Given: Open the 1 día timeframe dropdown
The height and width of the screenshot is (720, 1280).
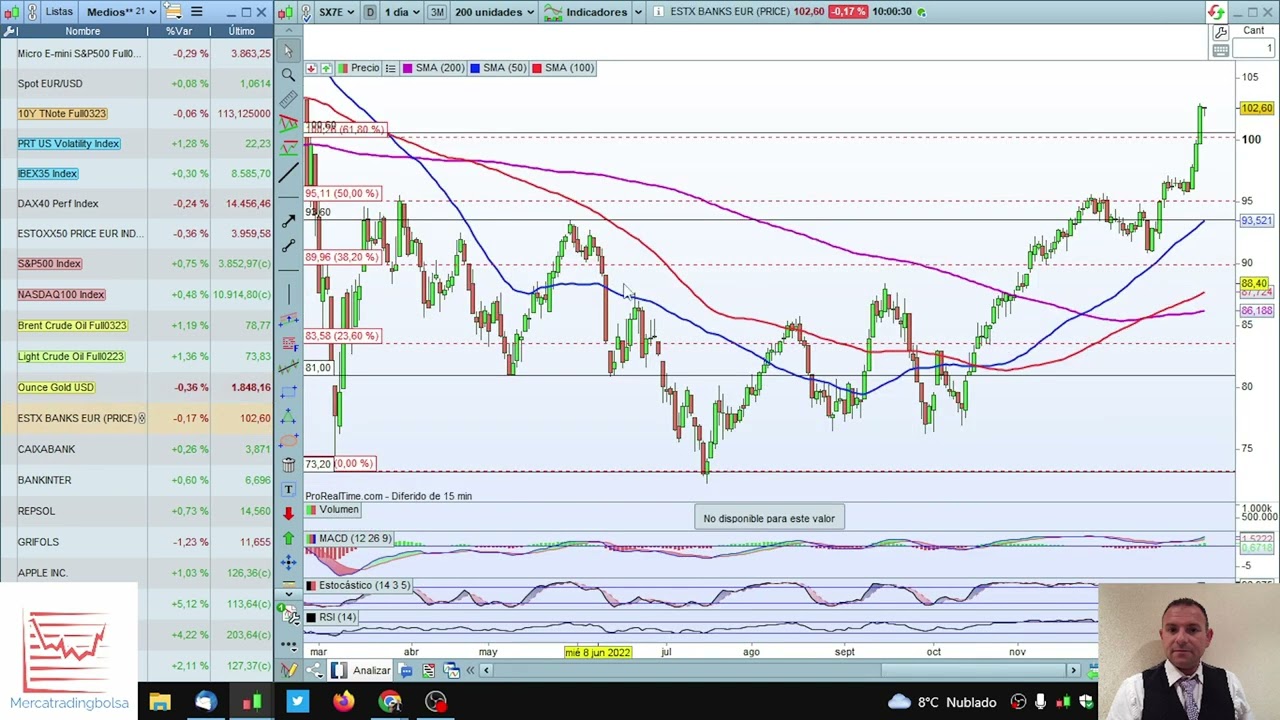Looking at the screenshot, I should point(401,12).
